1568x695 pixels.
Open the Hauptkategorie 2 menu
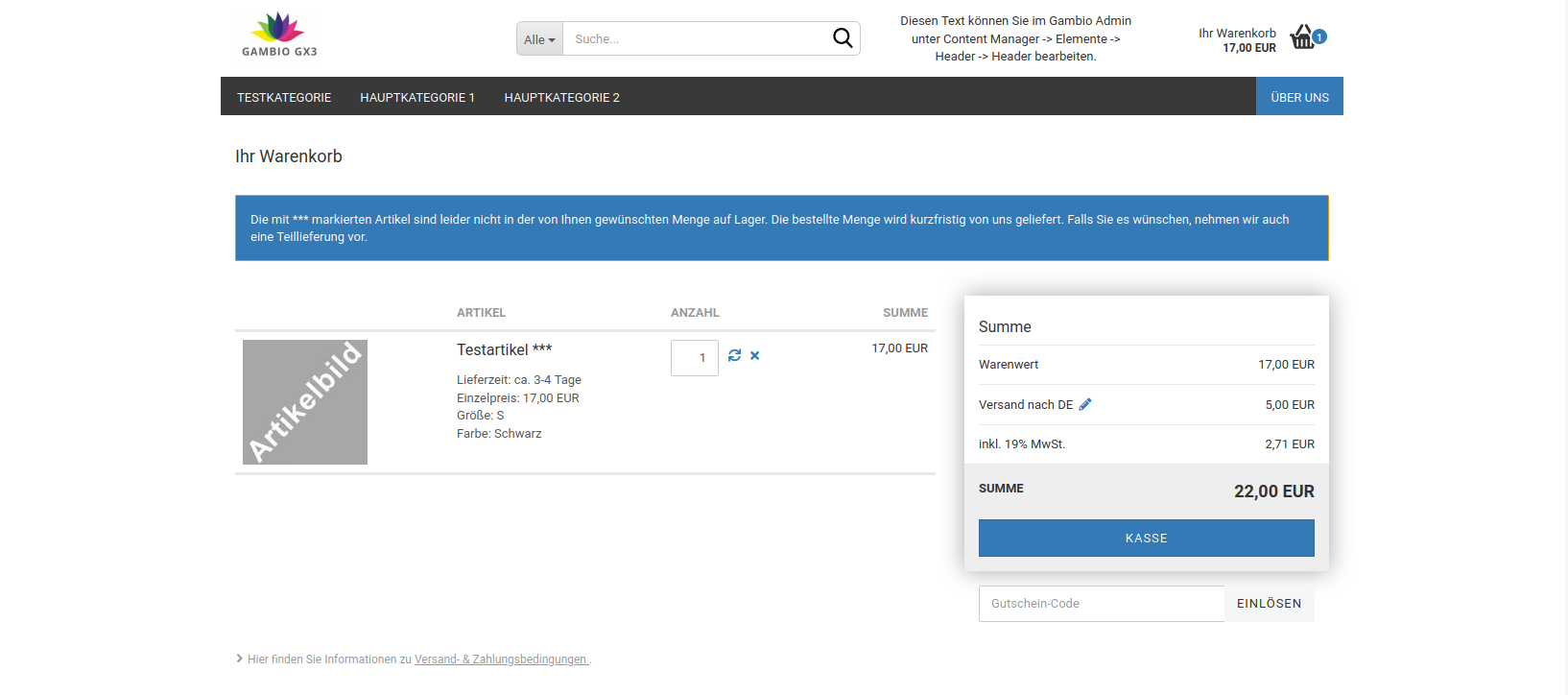561,97
